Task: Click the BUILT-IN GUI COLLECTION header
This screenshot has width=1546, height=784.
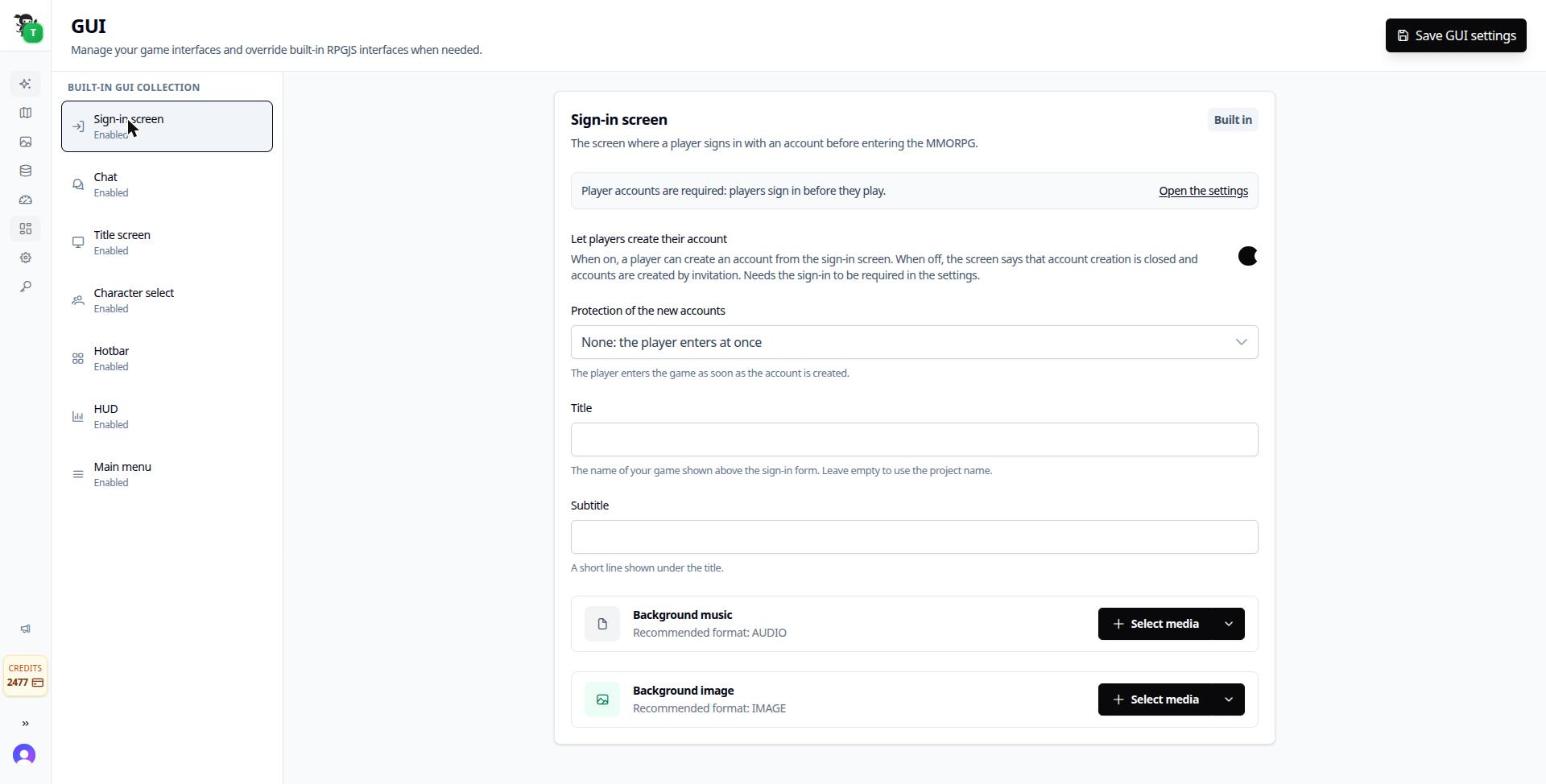Action: pyautogui.click(x=133, y=87)
